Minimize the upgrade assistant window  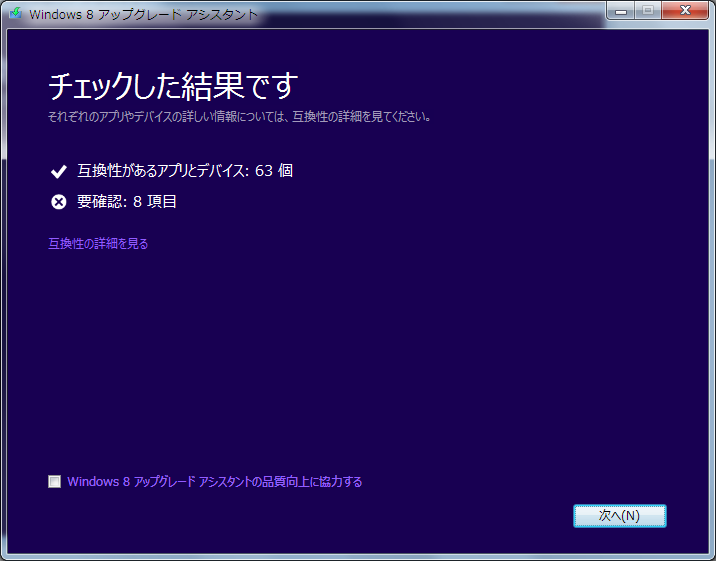pyautogui.click(x=621, y=11)
